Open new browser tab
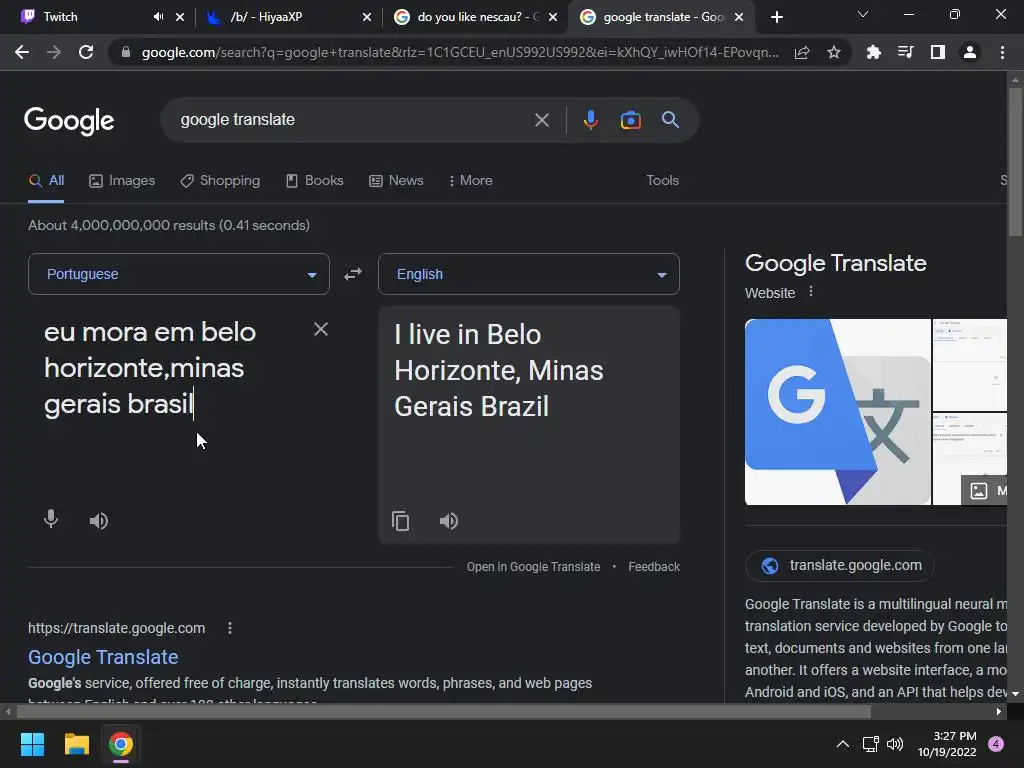Image resolution: width=1024 pixels, height=768 pixels. [776, 17]
